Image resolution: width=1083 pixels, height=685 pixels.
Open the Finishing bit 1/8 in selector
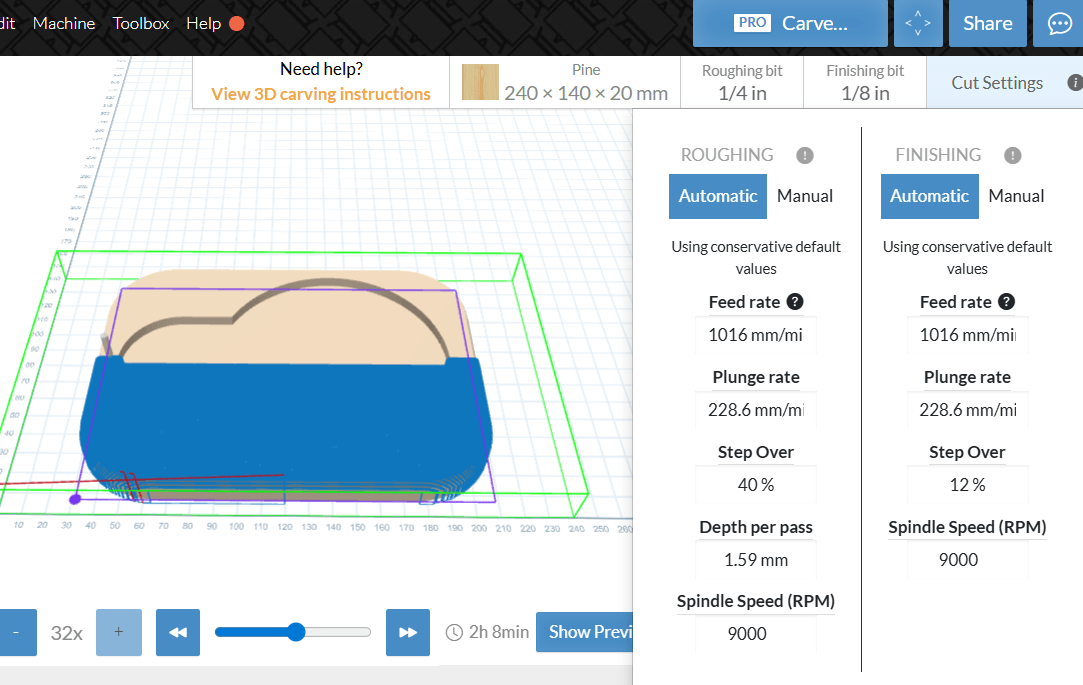(863, 81)
